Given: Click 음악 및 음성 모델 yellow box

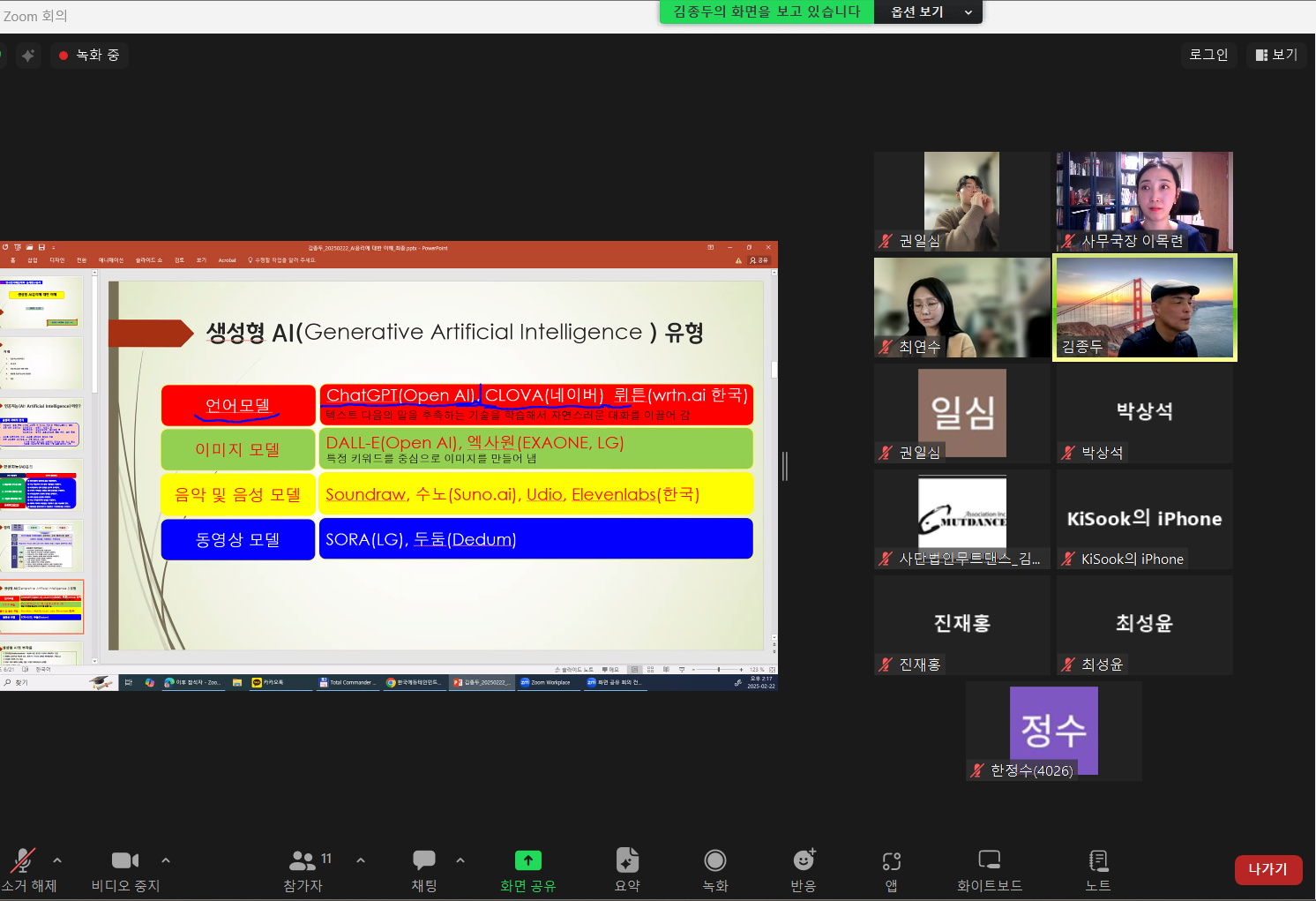Looking at the screenshot, I should coord(238,494).
